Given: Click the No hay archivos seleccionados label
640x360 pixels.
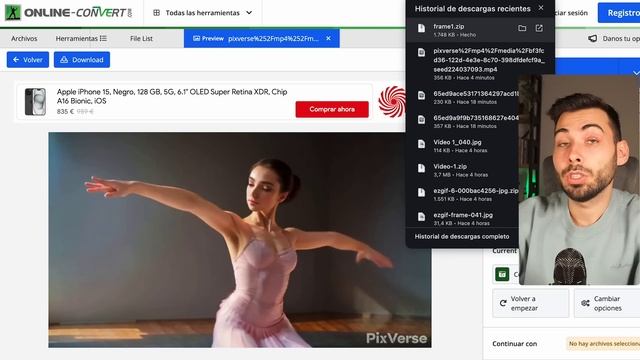Looking at the screenshot, I should click(x=603, y=344).
